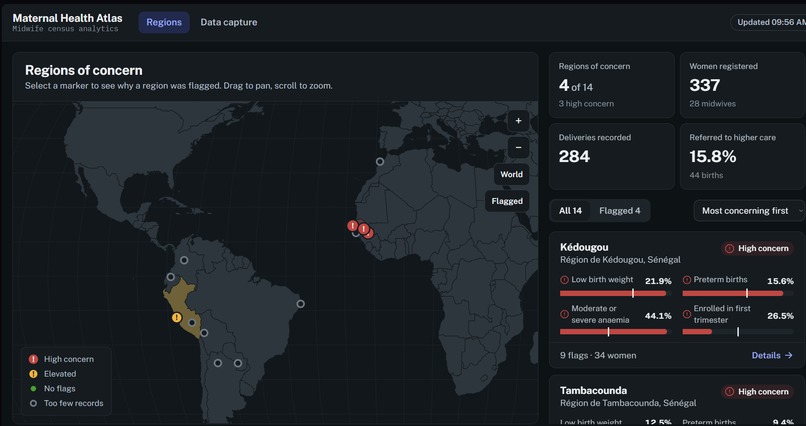Click Tambacounda's High concern badge
This screenshot has width=806, height=426.
click(757, 392)
